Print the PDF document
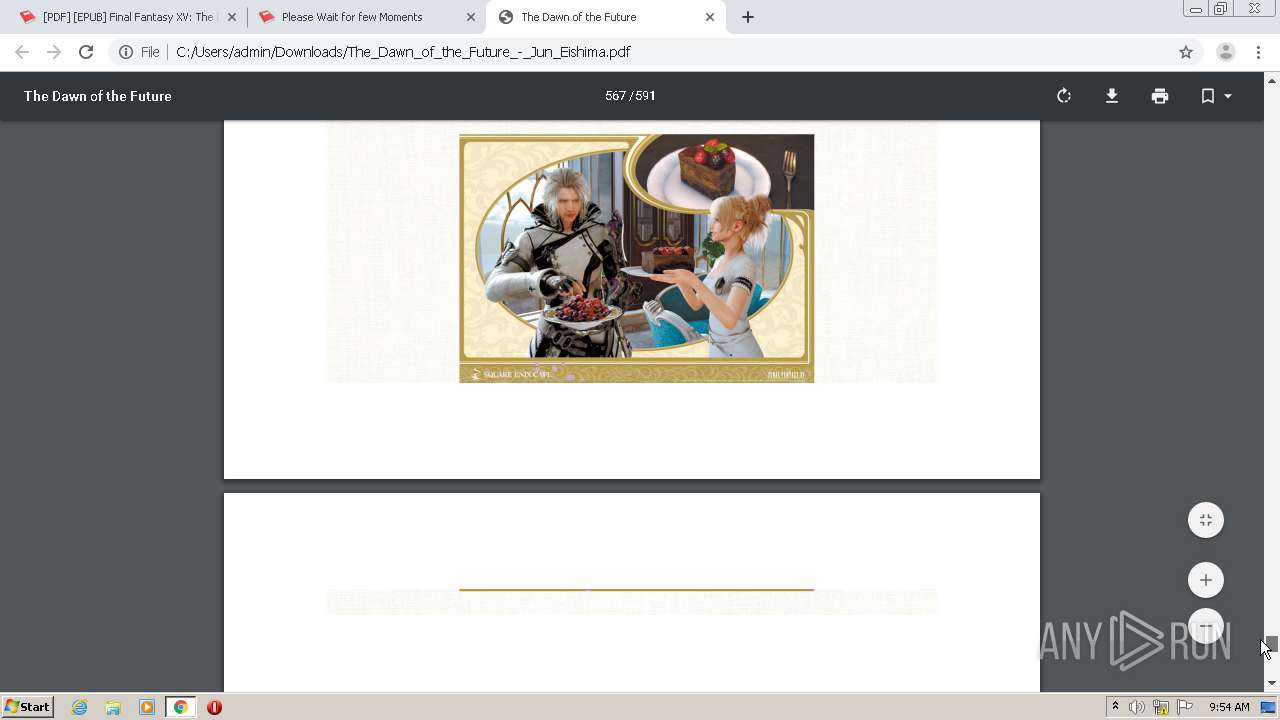The image size is (1280, 720). coord(1160,96)
